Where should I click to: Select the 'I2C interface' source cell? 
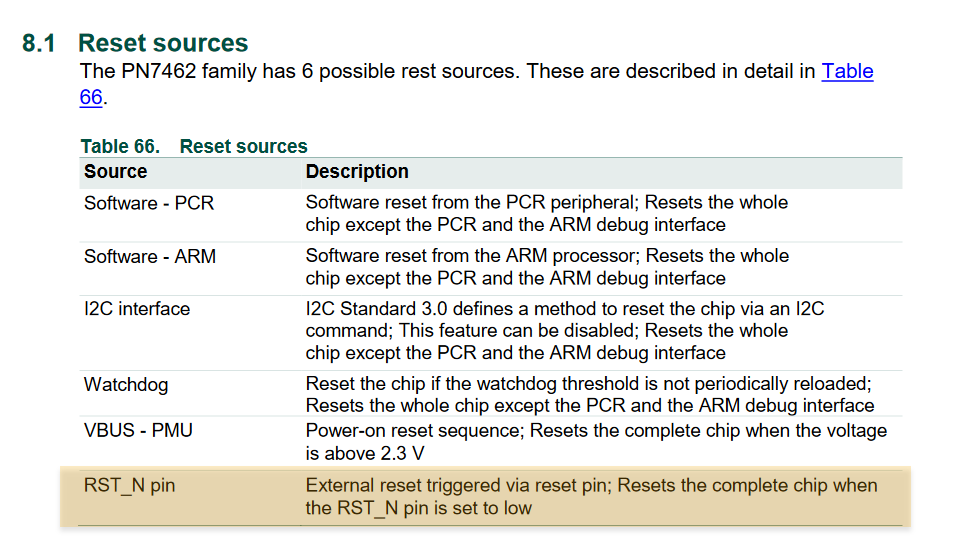click(137, 309)
